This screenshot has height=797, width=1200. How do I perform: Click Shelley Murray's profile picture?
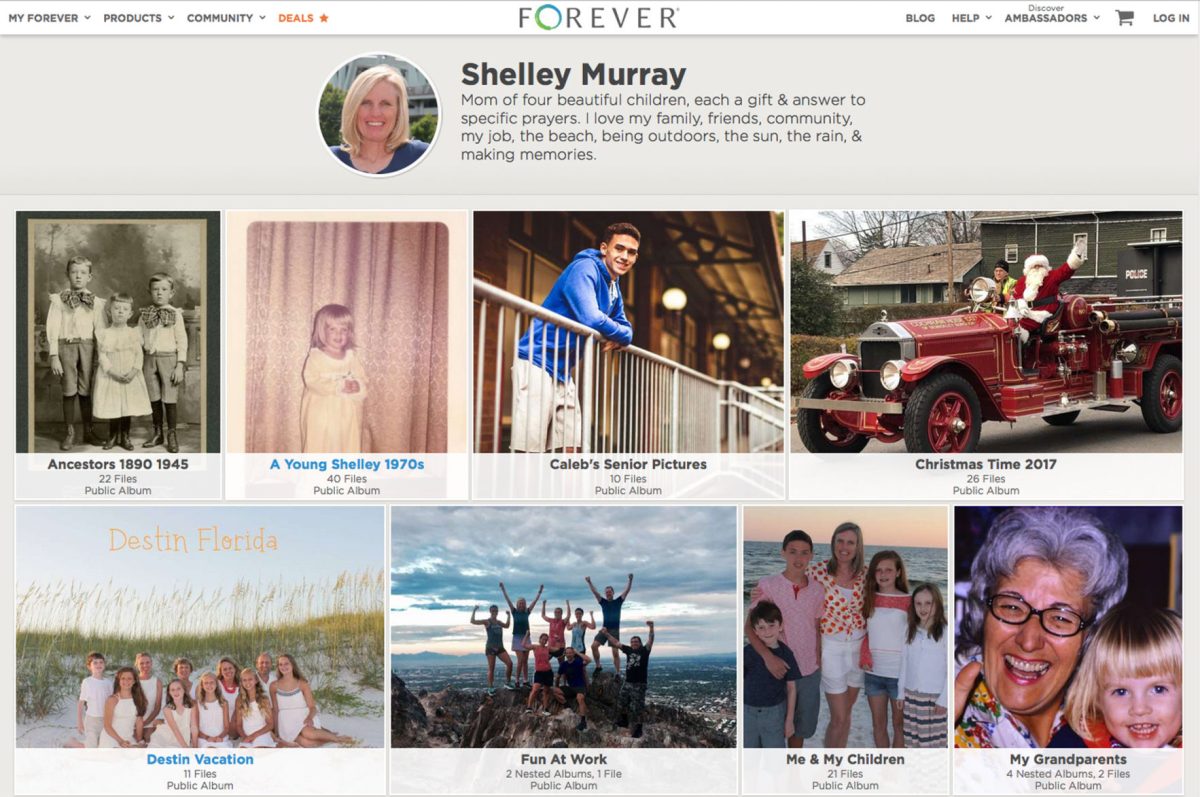[x=379, y=115]
